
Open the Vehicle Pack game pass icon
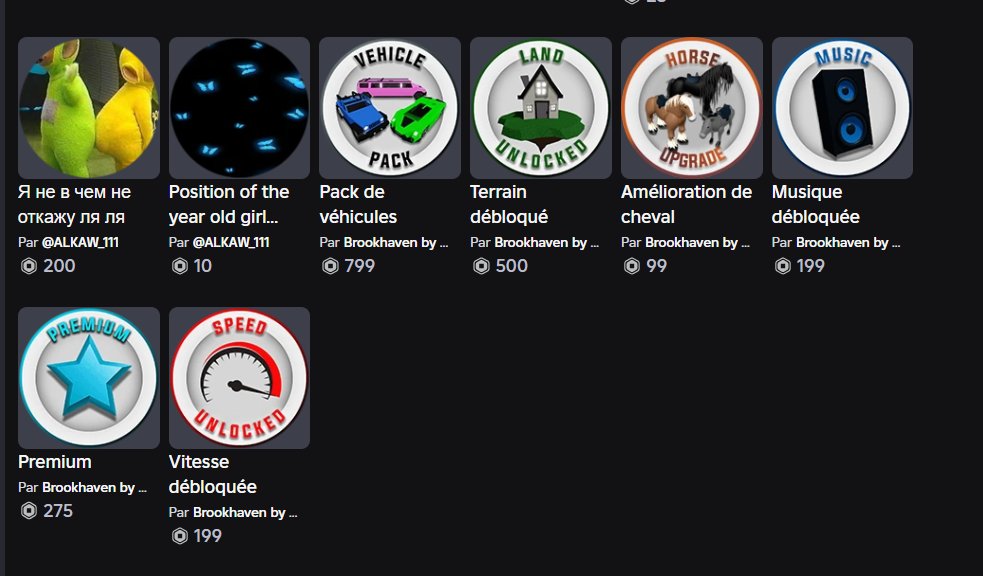390,108
